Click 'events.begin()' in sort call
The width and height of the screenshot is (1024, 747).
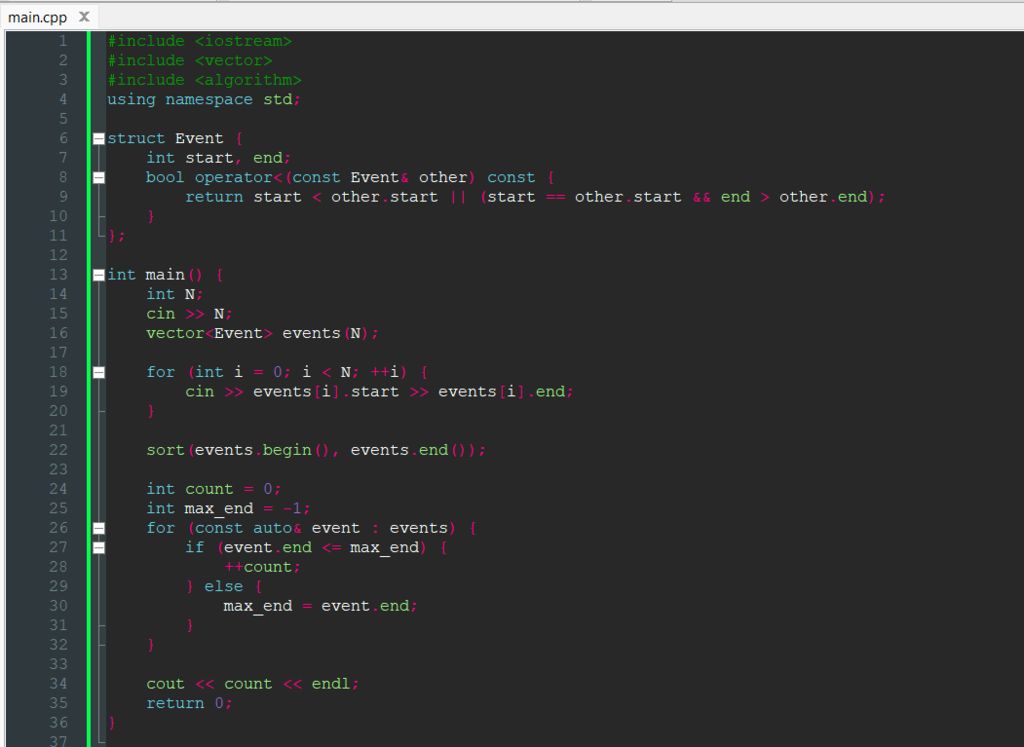point(263,451)
